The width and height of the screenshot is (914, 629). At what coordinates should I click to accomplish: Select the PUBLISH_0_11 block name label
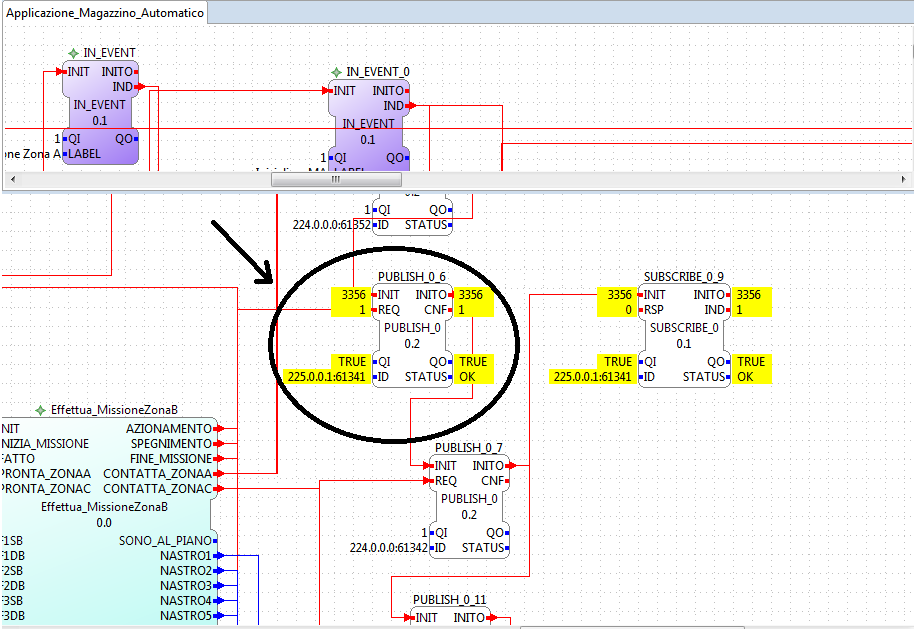(449, 600)
